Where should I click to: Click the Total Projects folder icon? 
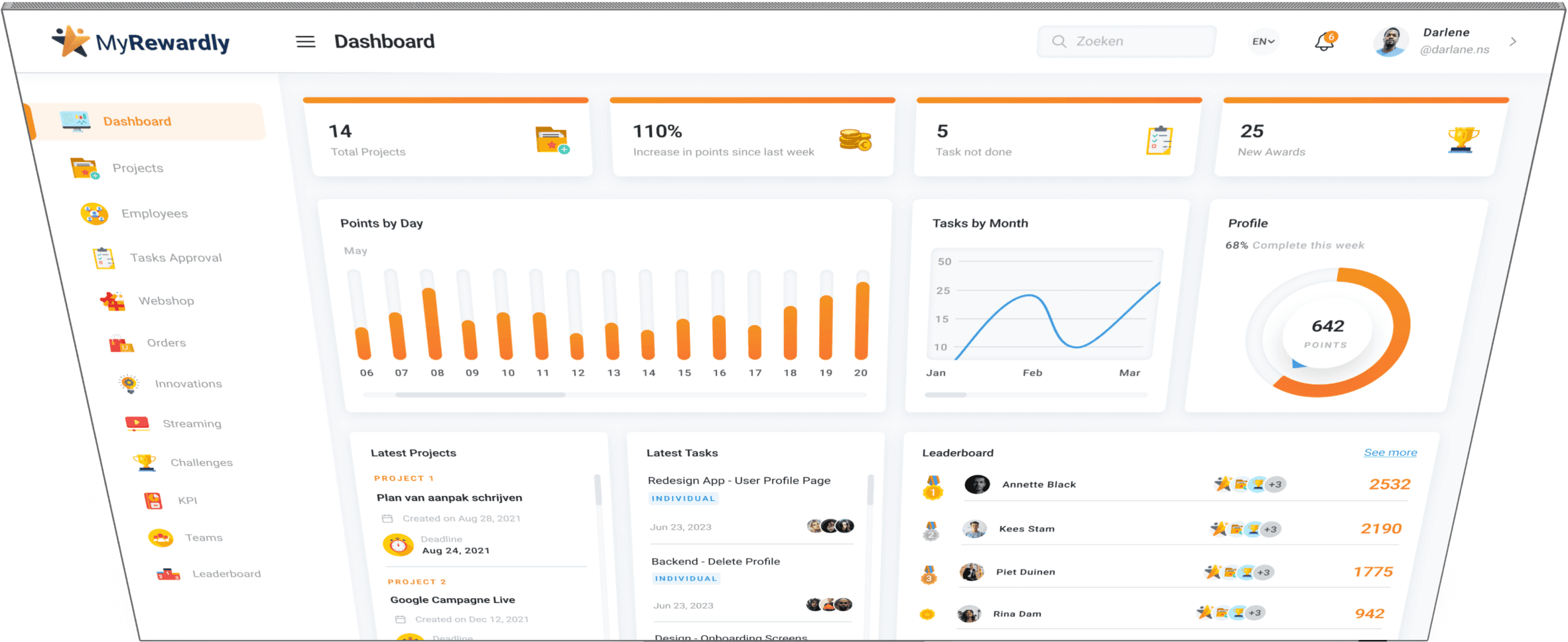pos(552,140)
